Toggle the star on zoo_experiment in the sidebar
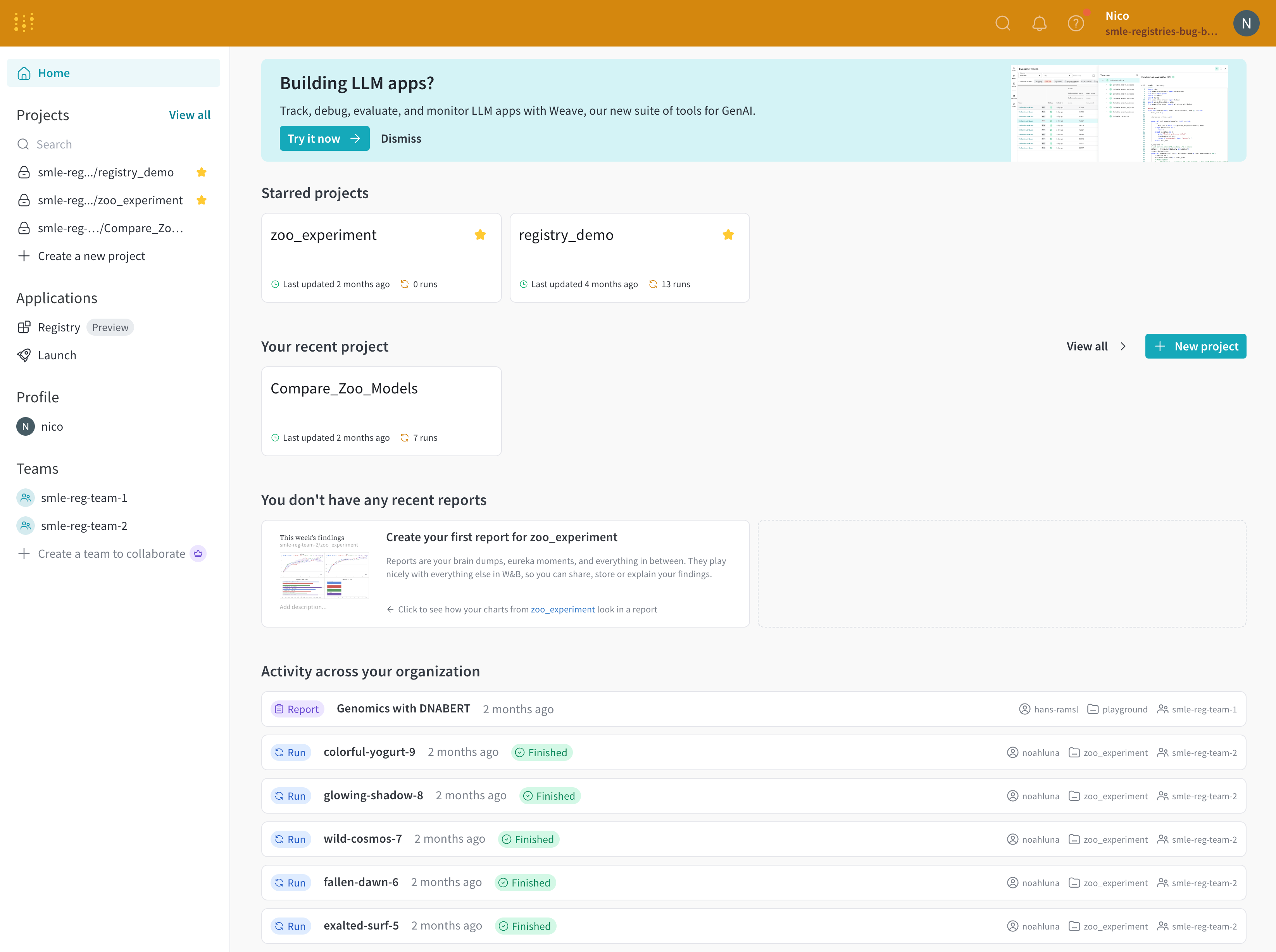 click(202, 200)
